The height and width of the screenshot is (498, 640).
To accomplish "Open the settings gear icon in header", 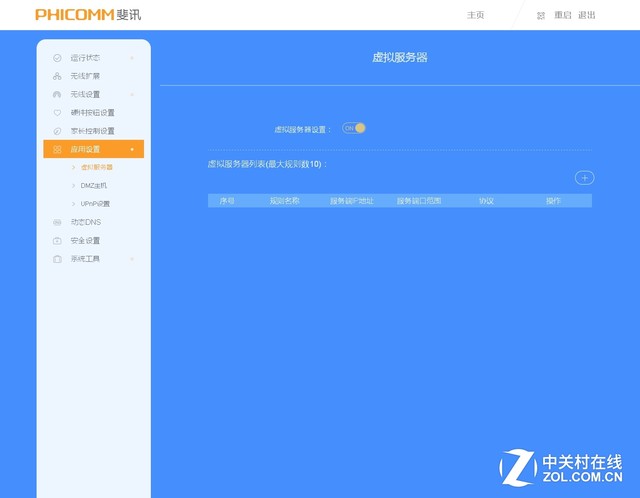I will (541, 16).
